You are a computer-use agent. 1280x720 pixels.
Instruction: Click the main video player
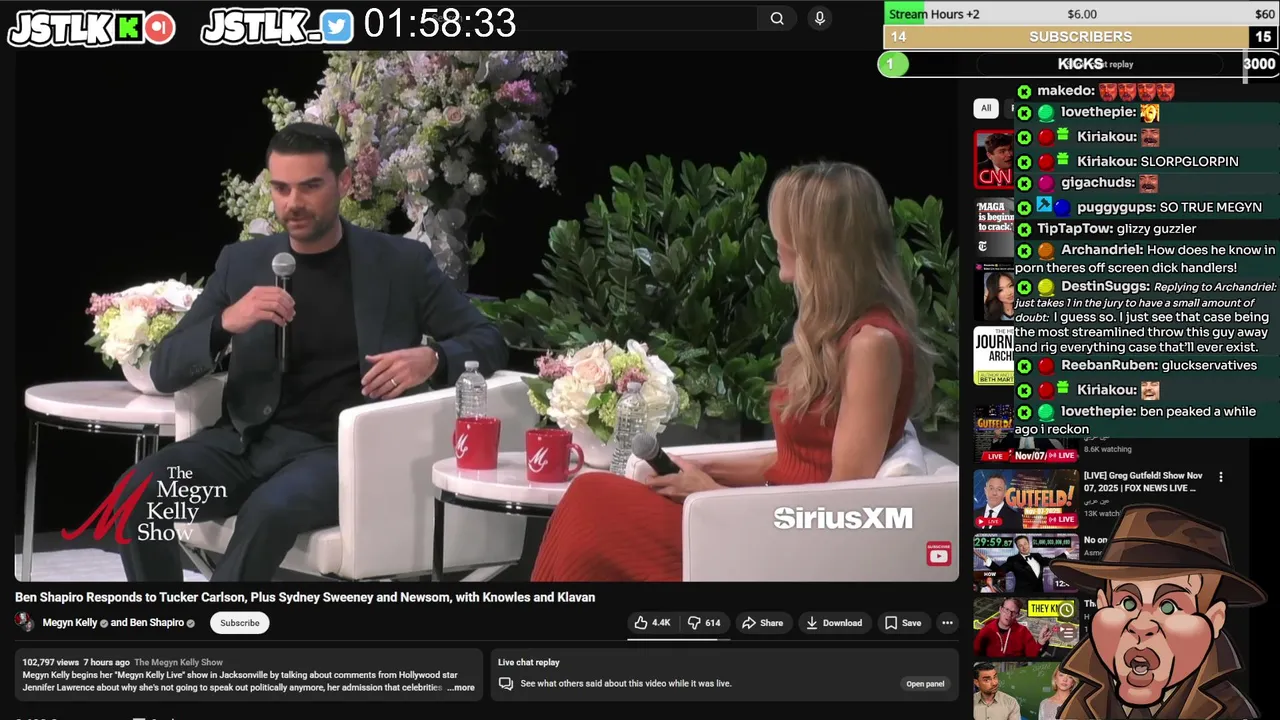coord(486,316)
